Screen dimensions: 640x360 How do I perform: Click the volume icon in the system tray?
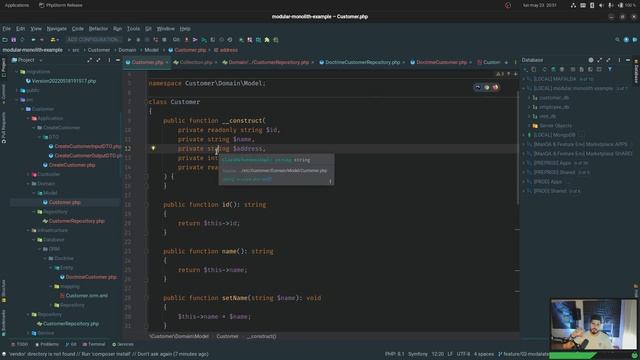click(x=601, y=5)
